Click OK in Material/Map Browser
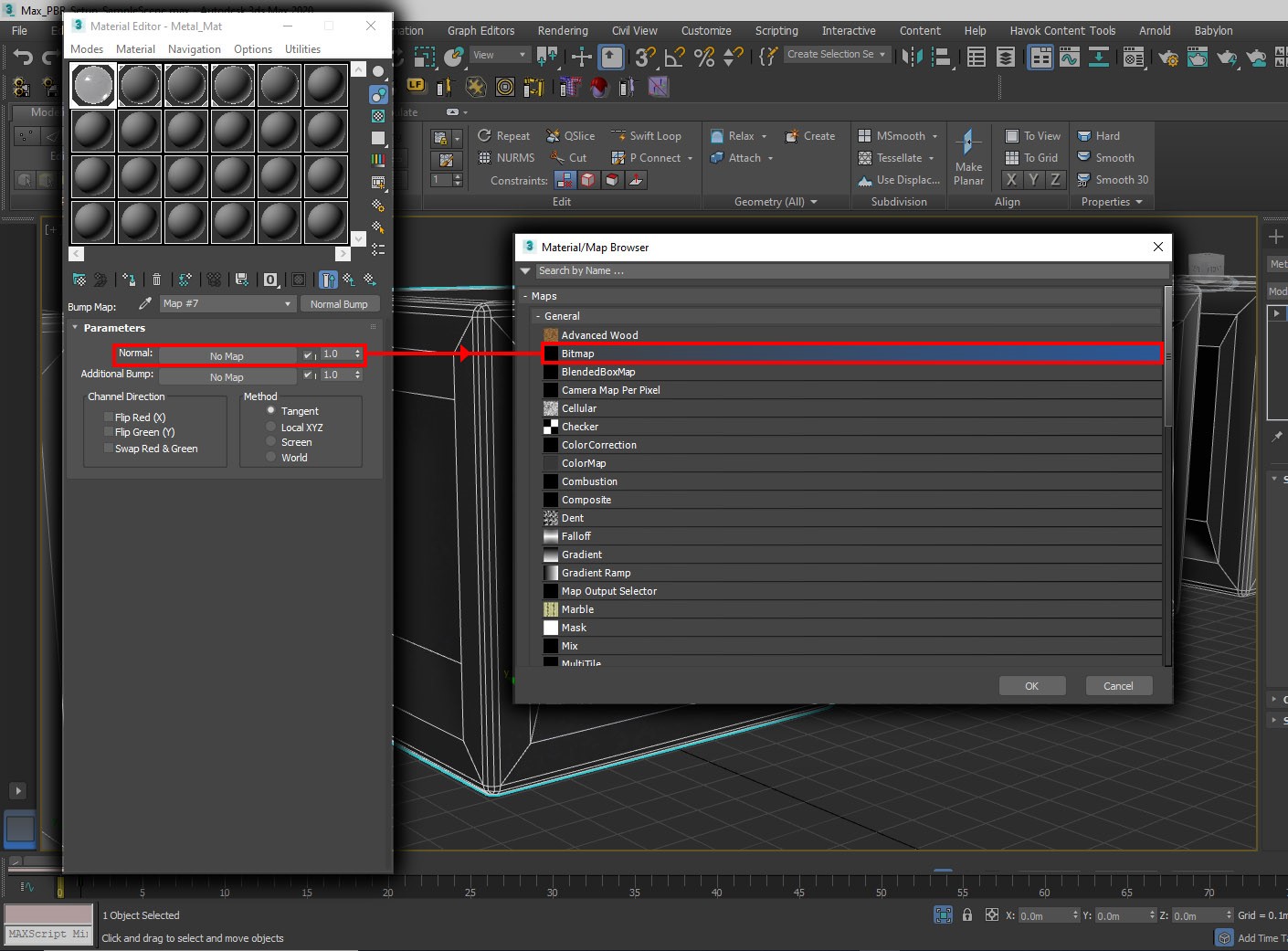This screenshot has width=1288, height=951. point(1032,685)
